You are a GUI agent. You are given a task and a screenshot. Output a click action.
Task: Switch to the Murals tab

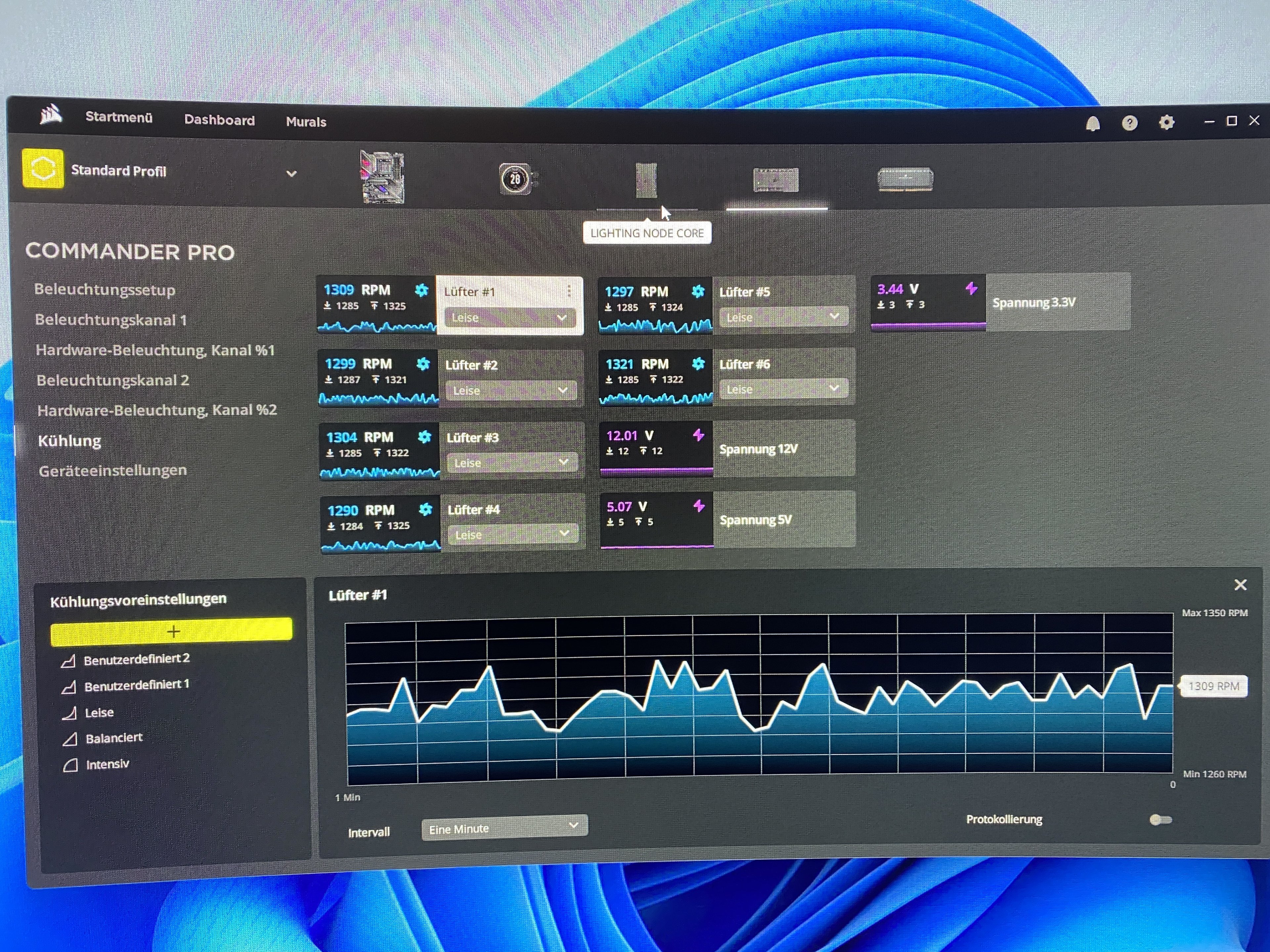[306, 122]
